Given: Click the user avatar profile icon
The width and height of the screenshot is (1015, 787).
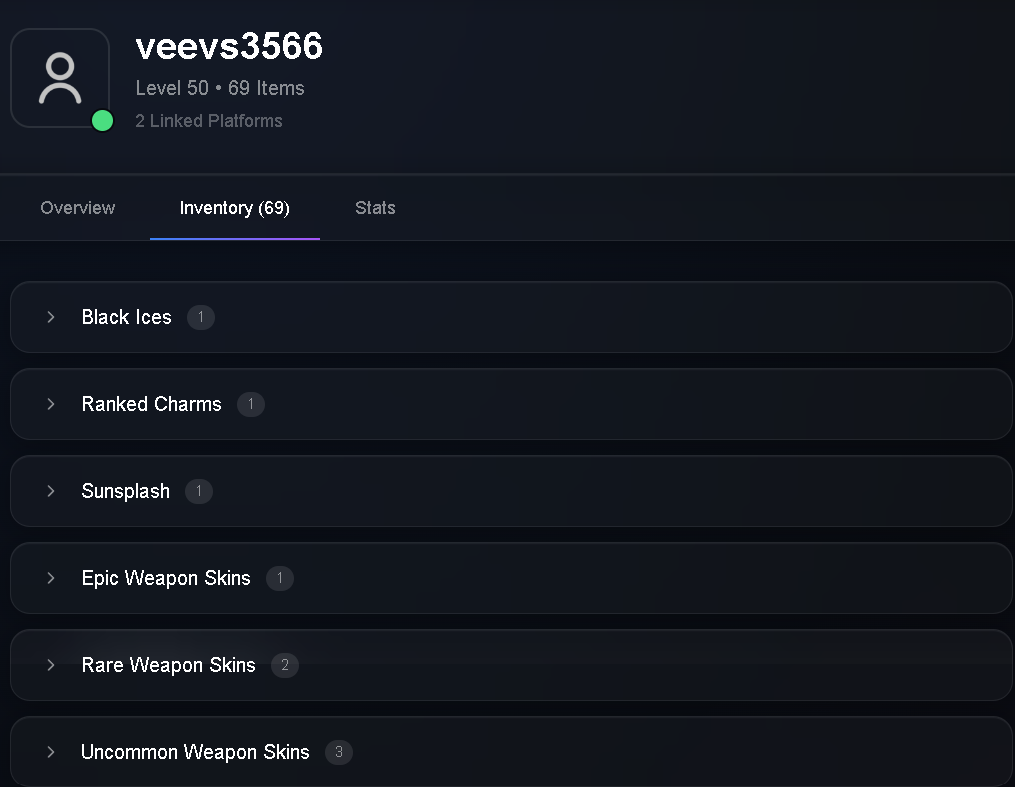Looking at the screenshot, I should pos(60,78).
